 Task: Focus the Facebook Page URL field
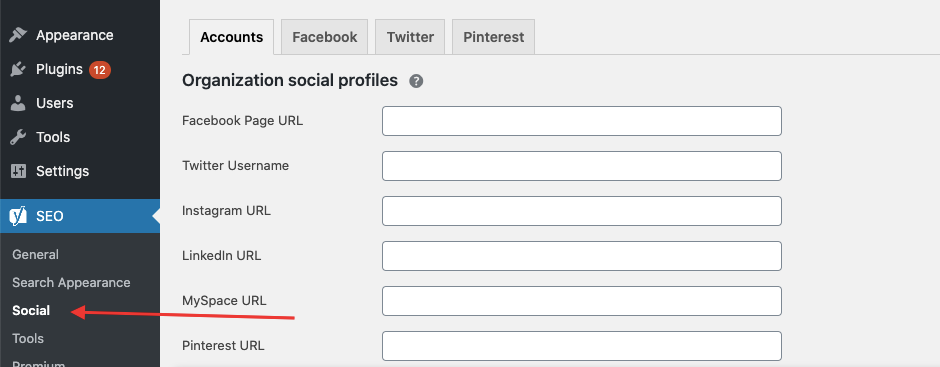(x=582, y=121)
